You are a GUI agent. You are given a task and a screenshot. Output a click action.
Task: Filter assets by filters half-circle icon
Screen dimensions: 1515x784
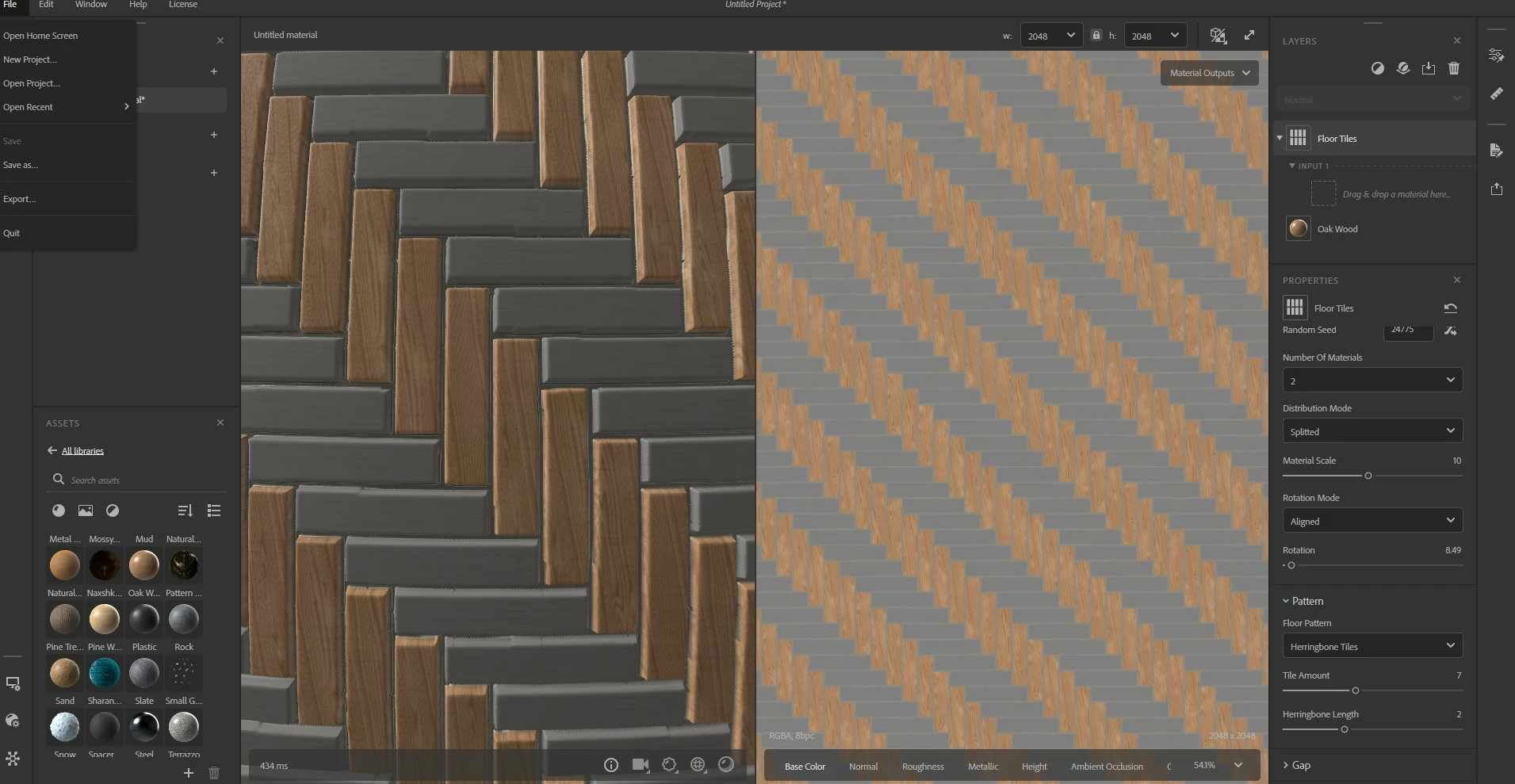113,511
